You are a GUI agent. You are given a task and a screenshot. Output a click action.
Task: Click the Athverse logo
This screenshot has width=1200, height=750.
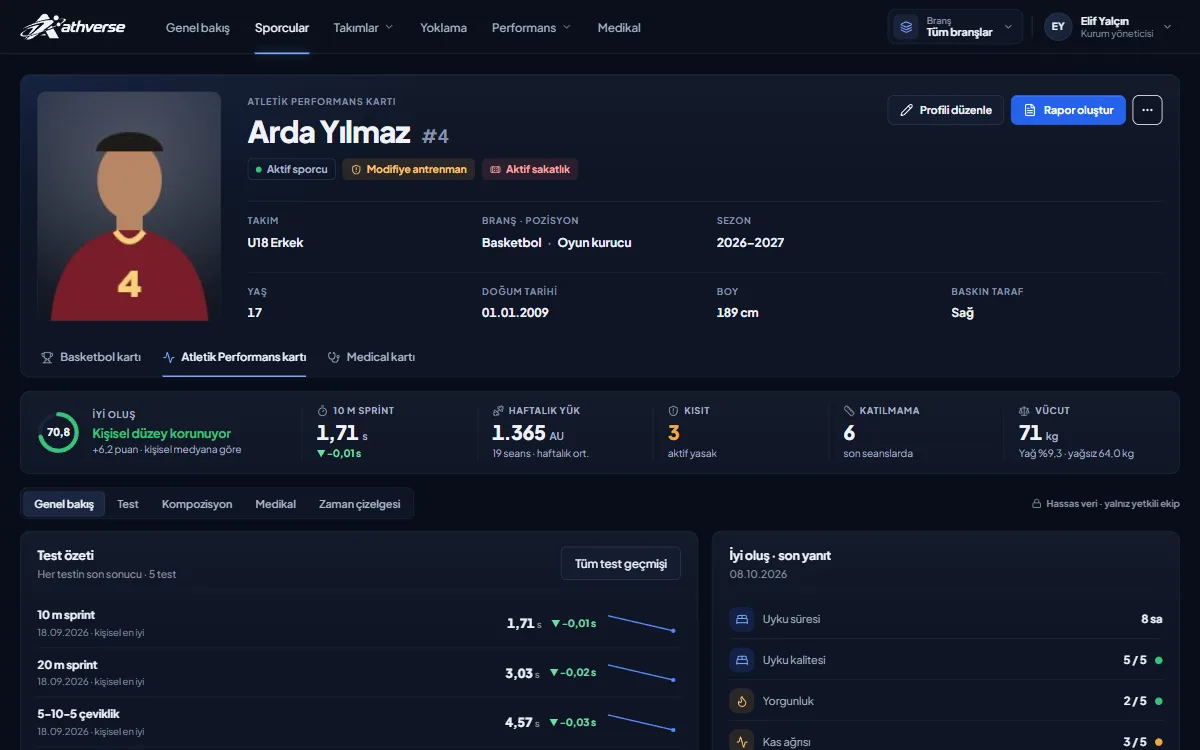73,27
